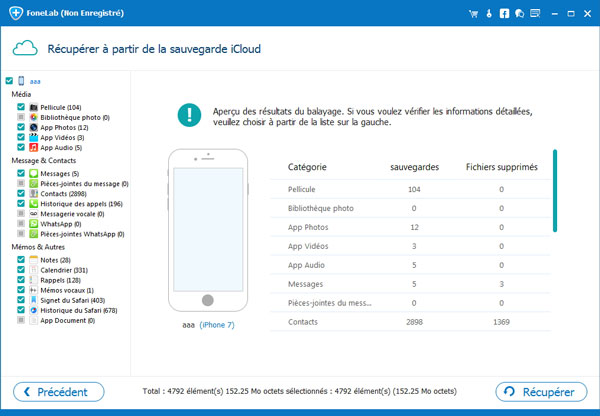Click the App Vidéos clapperboard icon

(x=34, y=137)
